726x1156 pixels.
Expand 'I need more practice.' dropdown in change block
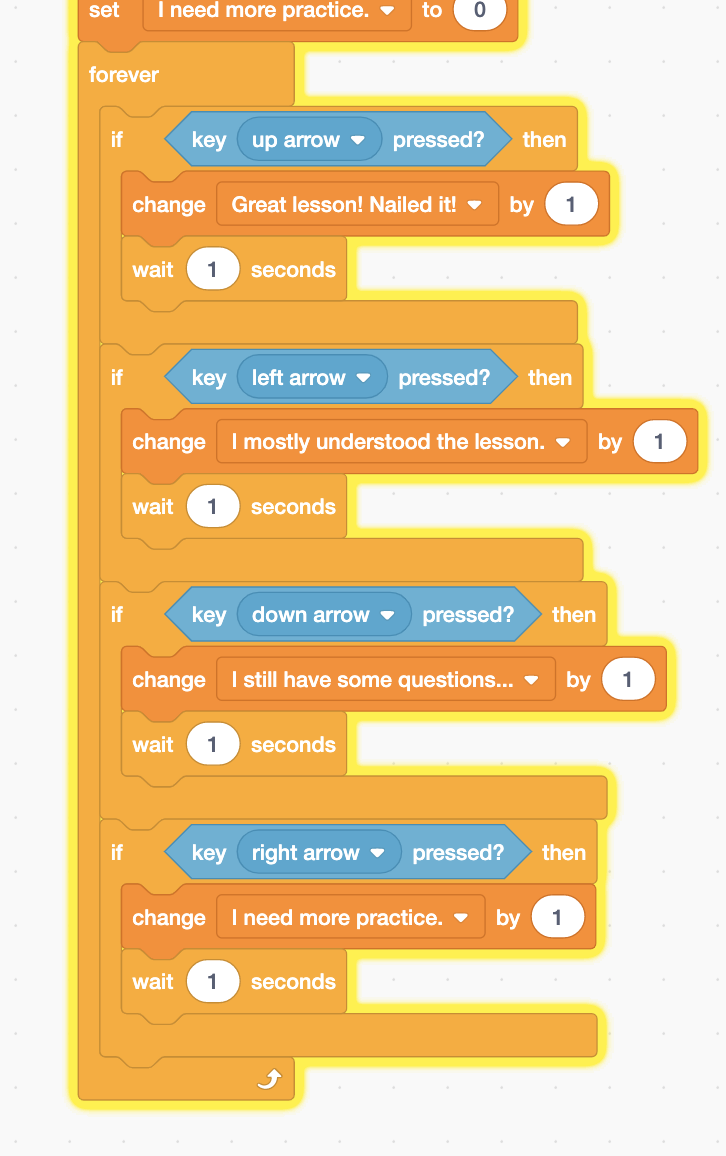[x=461, y=918]
